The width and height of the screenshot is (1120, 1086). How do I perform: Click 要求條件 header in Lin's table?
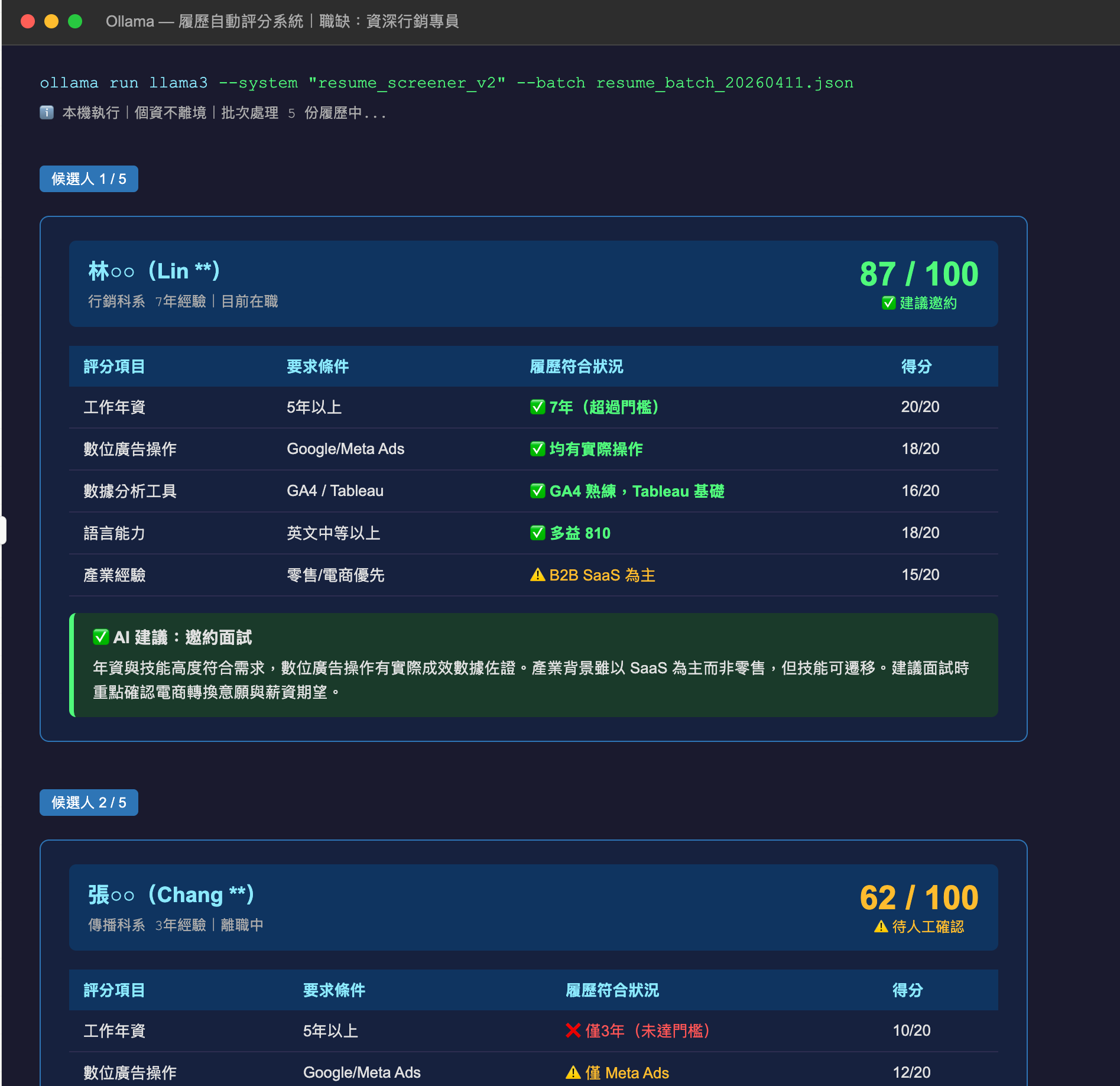tap(317, 367)
